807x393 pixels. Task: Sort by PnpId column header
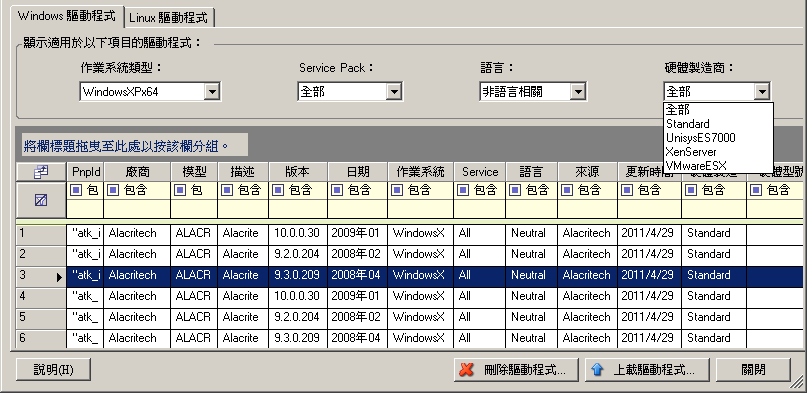point(85,172)
